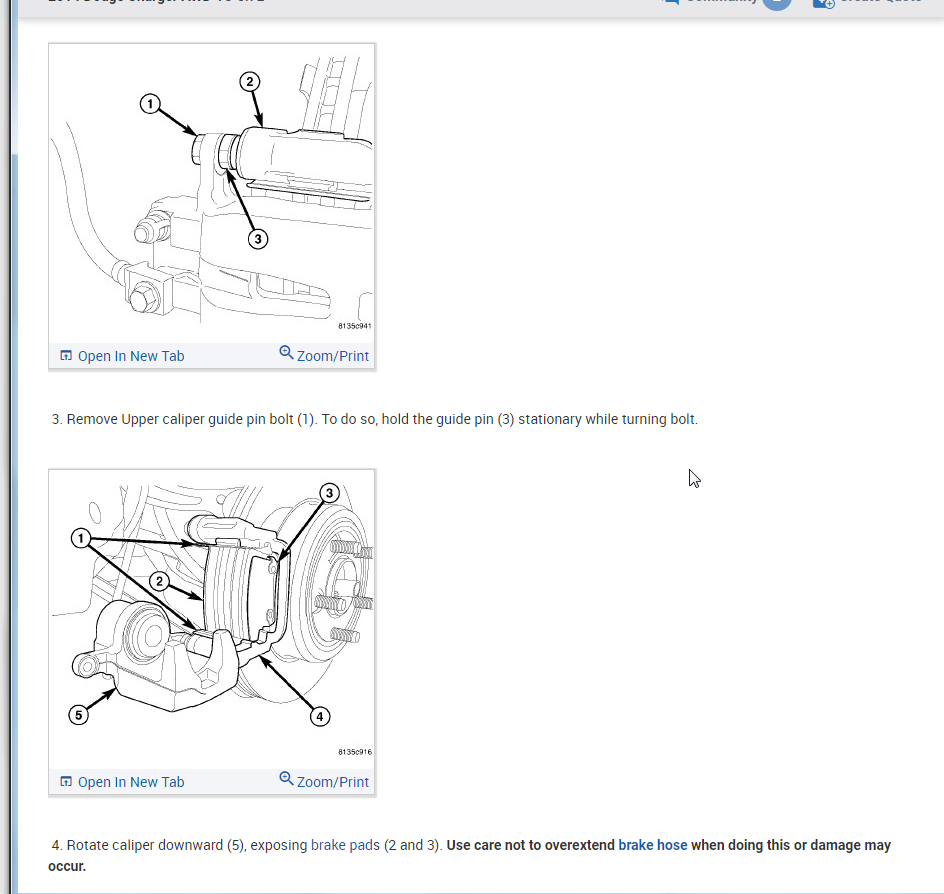Image resolution: width=944 pixels, height=894 pixels.
Task: Click step 3 text 'Remove Upper caliper guide pin bolt'
Action: [180, 419]
